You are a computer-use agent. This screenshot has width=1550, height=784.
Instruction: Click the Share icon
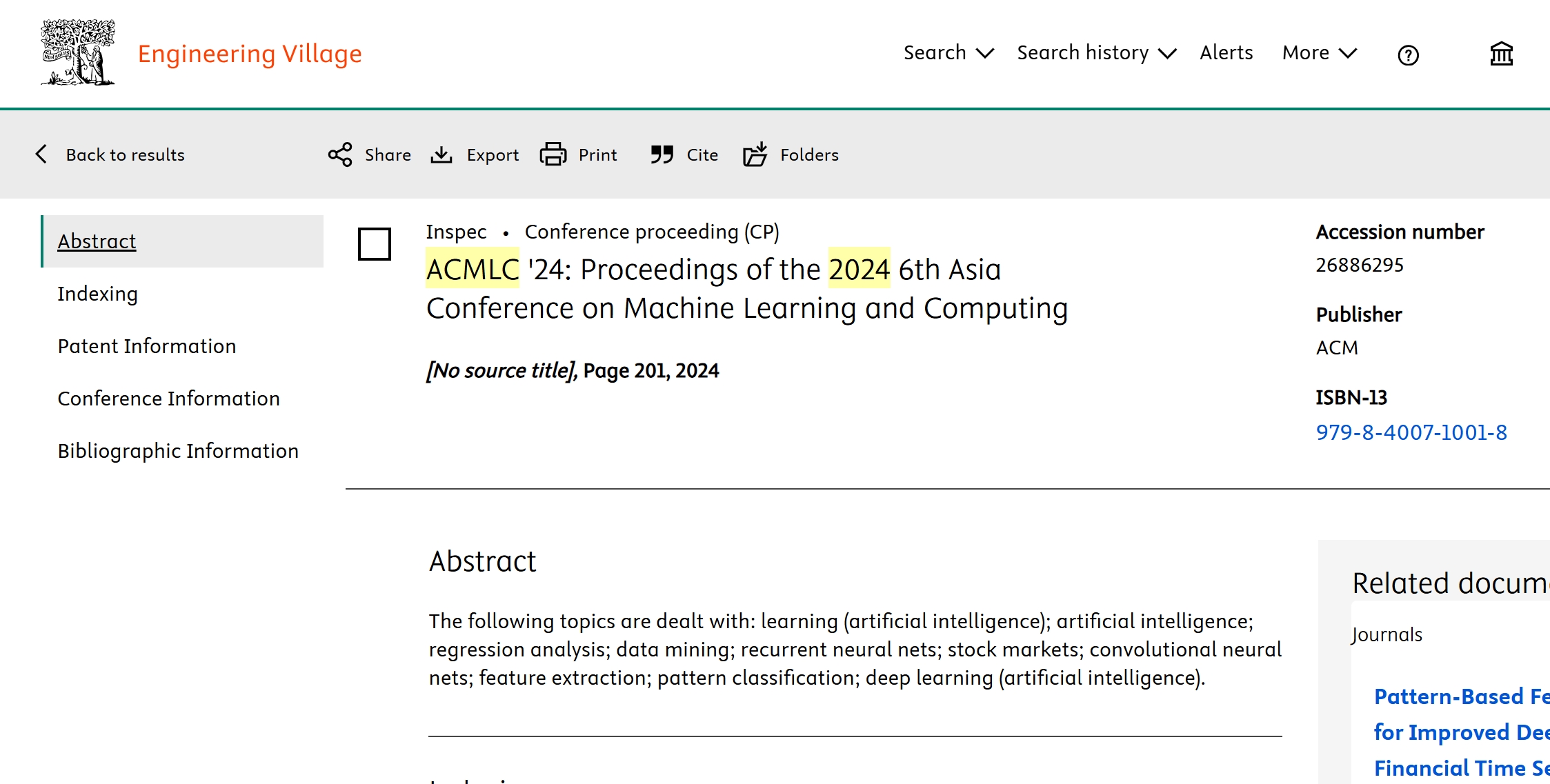pyautogui.click(x=340, y=154)
